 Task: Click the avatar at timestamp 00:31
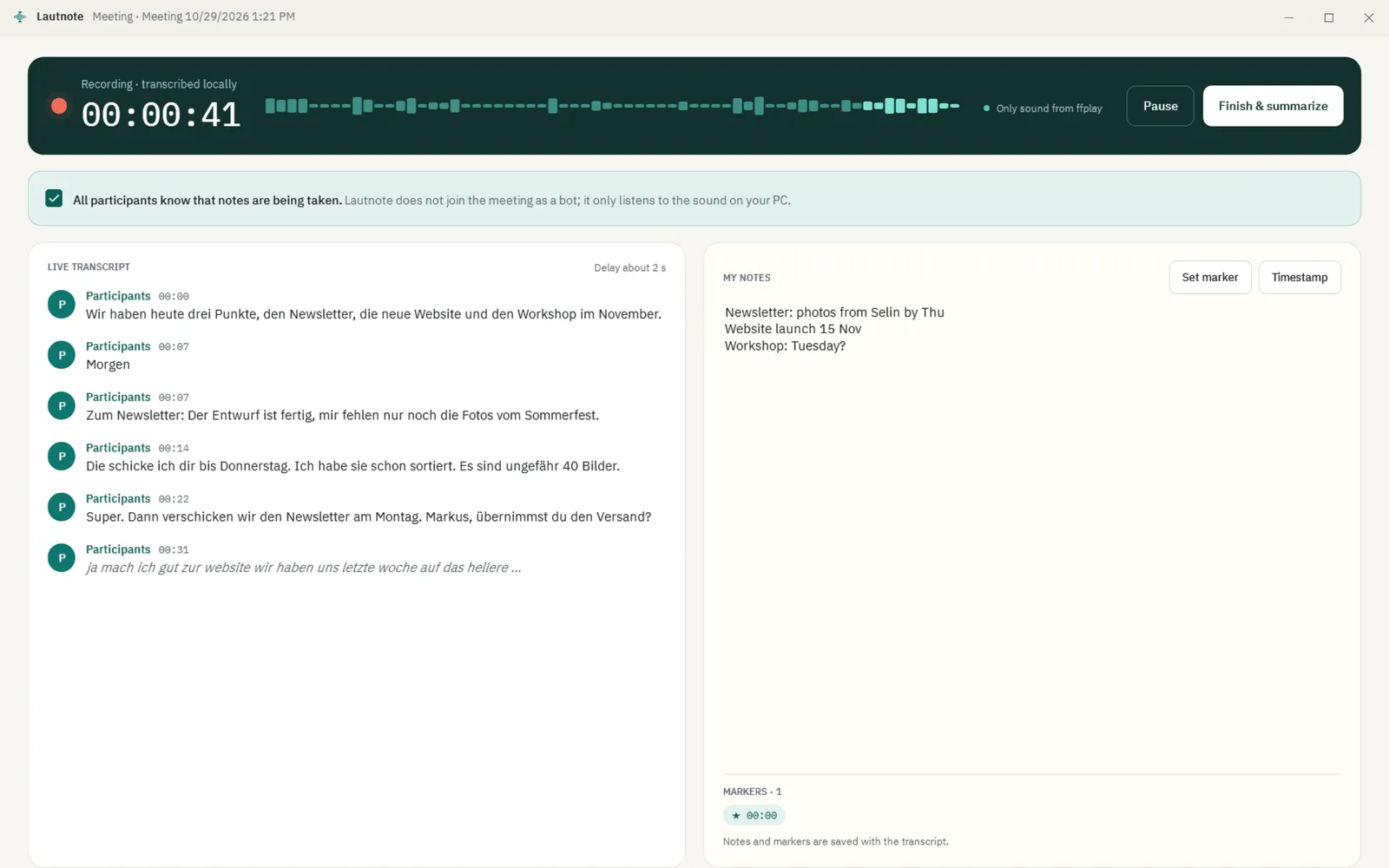pos(62,558)
